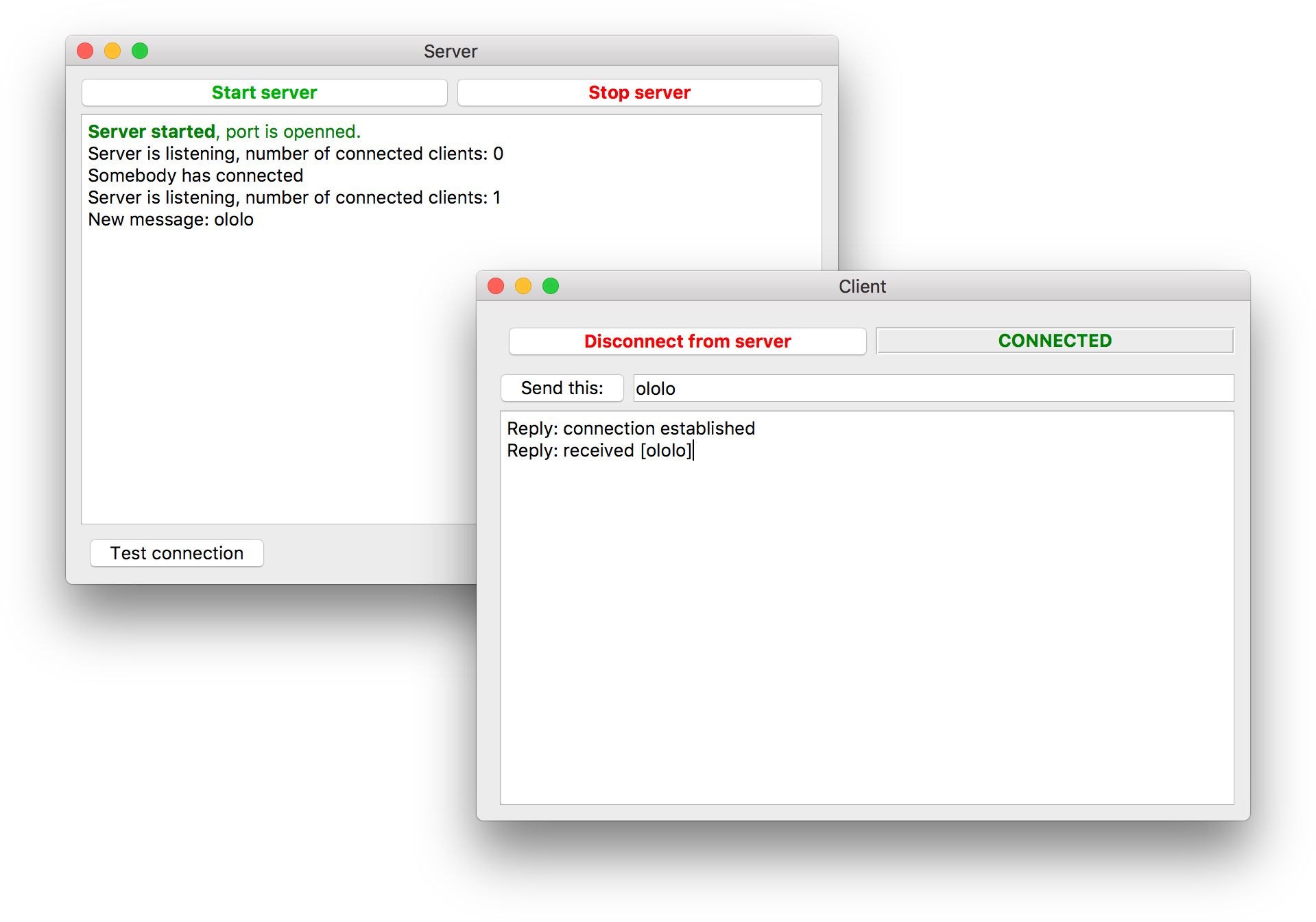Select 'Reply: received [ololo]' line
Image resolution: width=1316 pixels, height=922 pixels.
[600, 450]
